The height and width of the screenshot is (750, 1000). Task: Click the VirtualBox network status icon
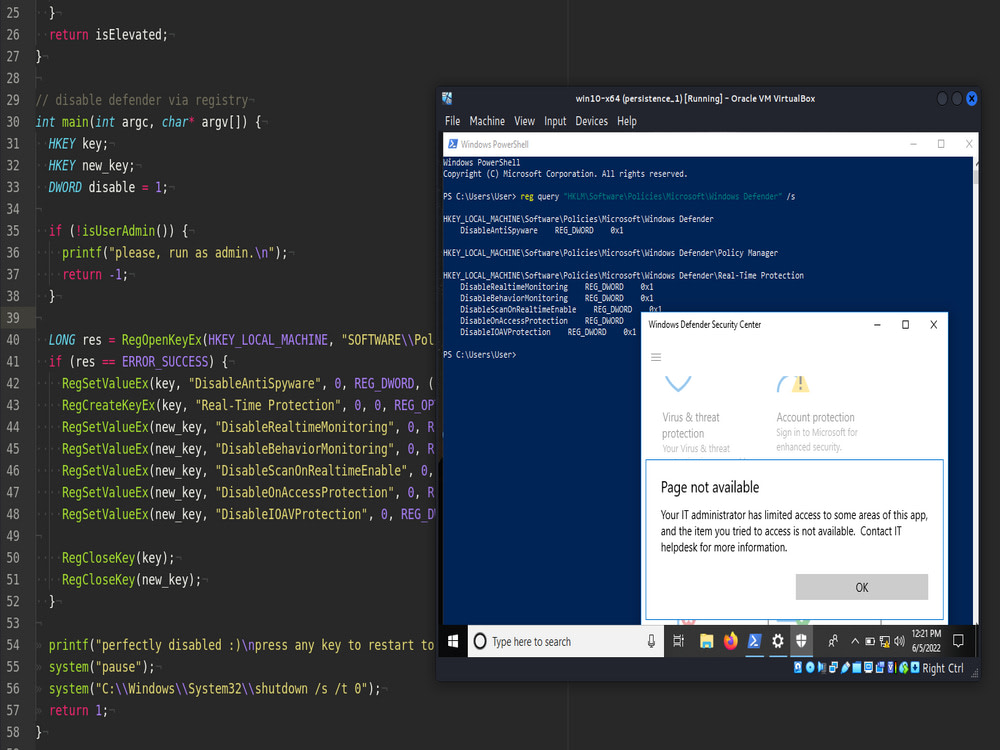[x=833, y=668]
